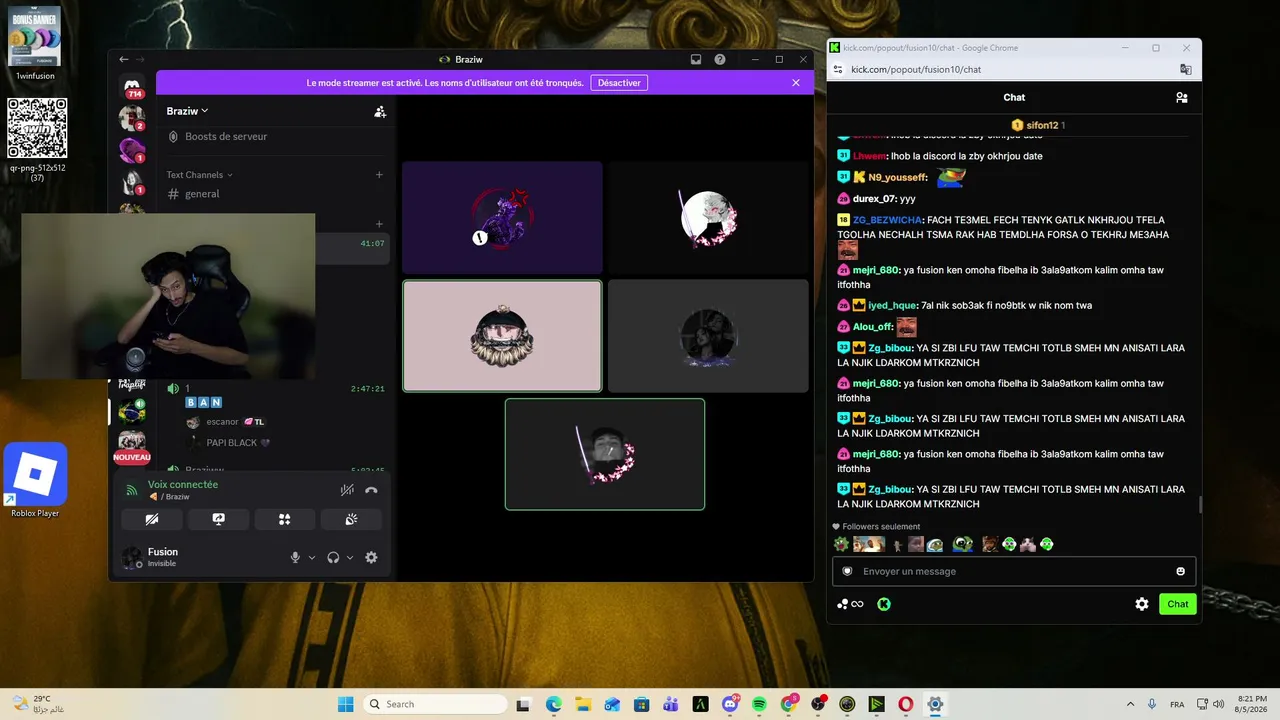Select user escanor in voice channel
The image size is (1280, 720).
coord(222,422)
